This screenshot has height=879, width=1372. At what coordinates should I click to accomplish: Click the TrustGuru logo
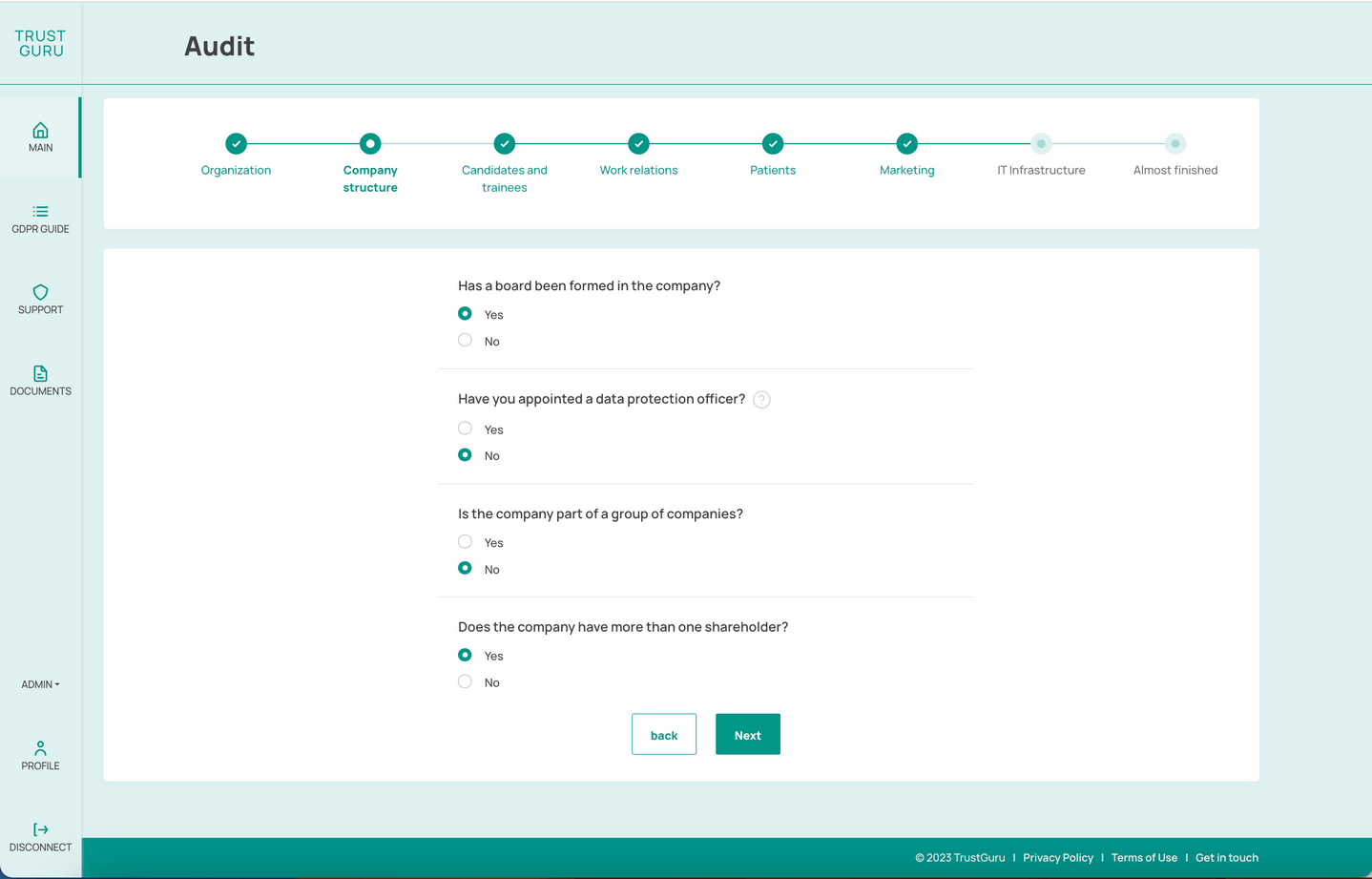point(40,44)
